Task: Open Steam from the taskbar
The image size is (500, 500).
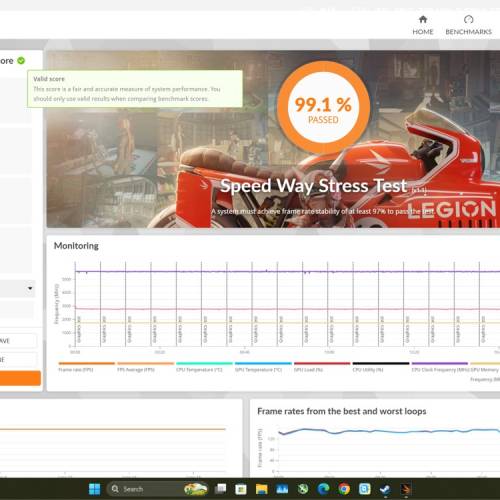Action: [x=385, y=489]
